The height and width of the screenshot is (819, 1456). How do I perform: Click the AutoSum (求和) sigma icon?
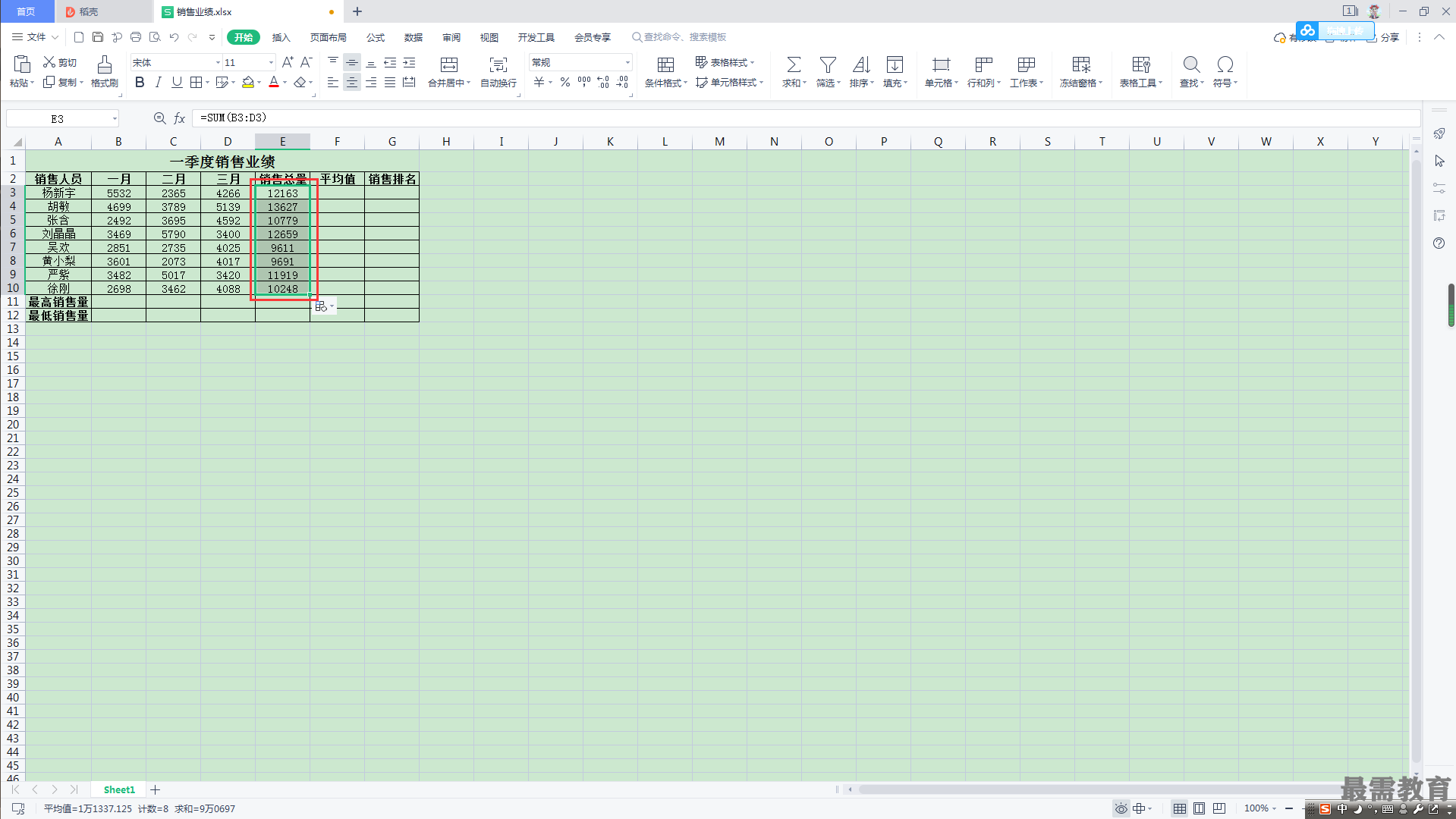click(794, 64)
